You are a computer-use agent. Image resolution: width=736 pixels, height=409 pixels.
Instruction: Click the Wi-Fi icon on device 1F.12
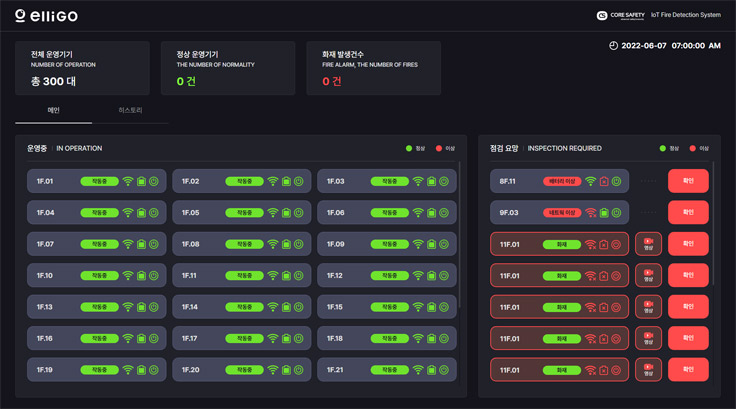(x=418, y=275)
